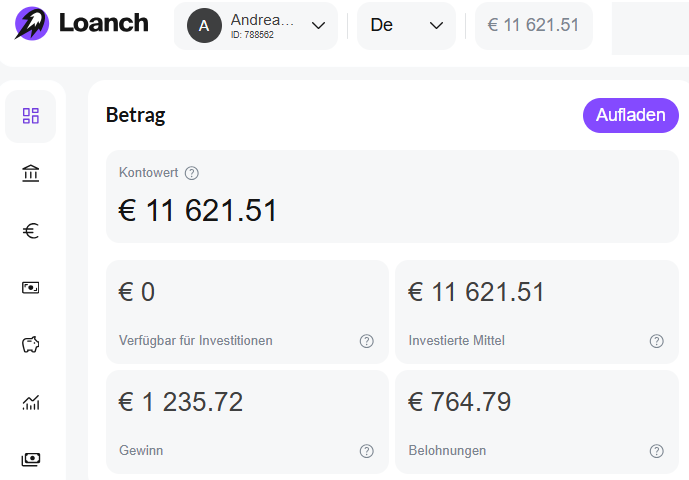Click the header balance € 11 621.51
Image resolution: width=689 pixels, height=480 pixels.
(533, 26)
